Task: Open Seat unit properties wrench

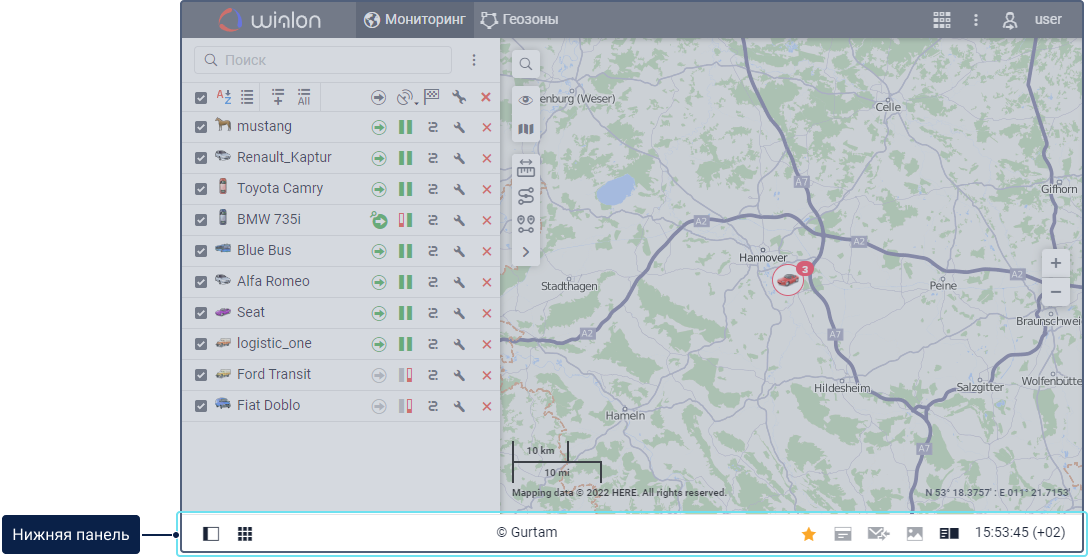Action: (459, 314)
